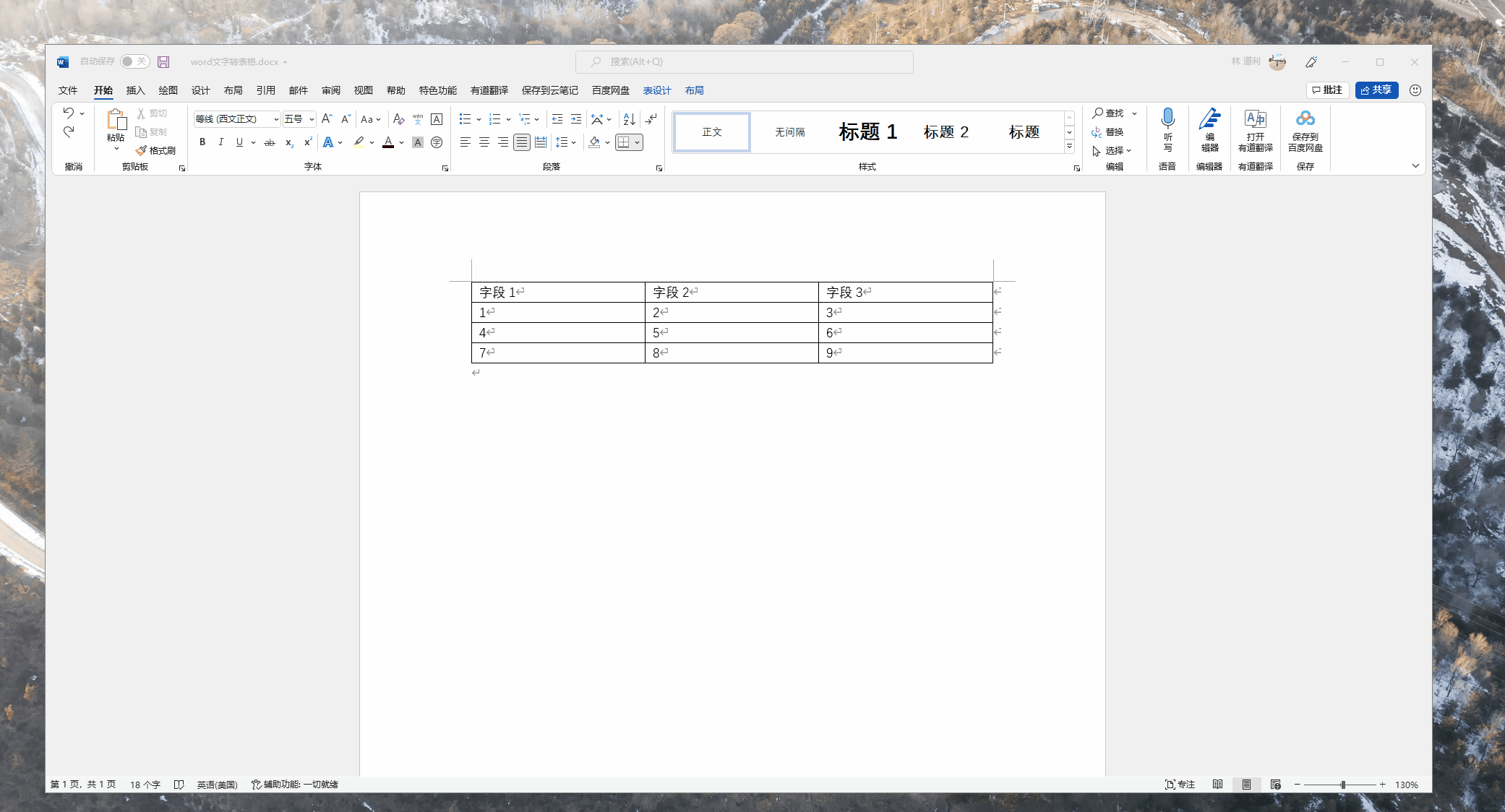The image size is (1505, 812).
Task: Select the text alignment center icon
Action: [x=484, y=142]
